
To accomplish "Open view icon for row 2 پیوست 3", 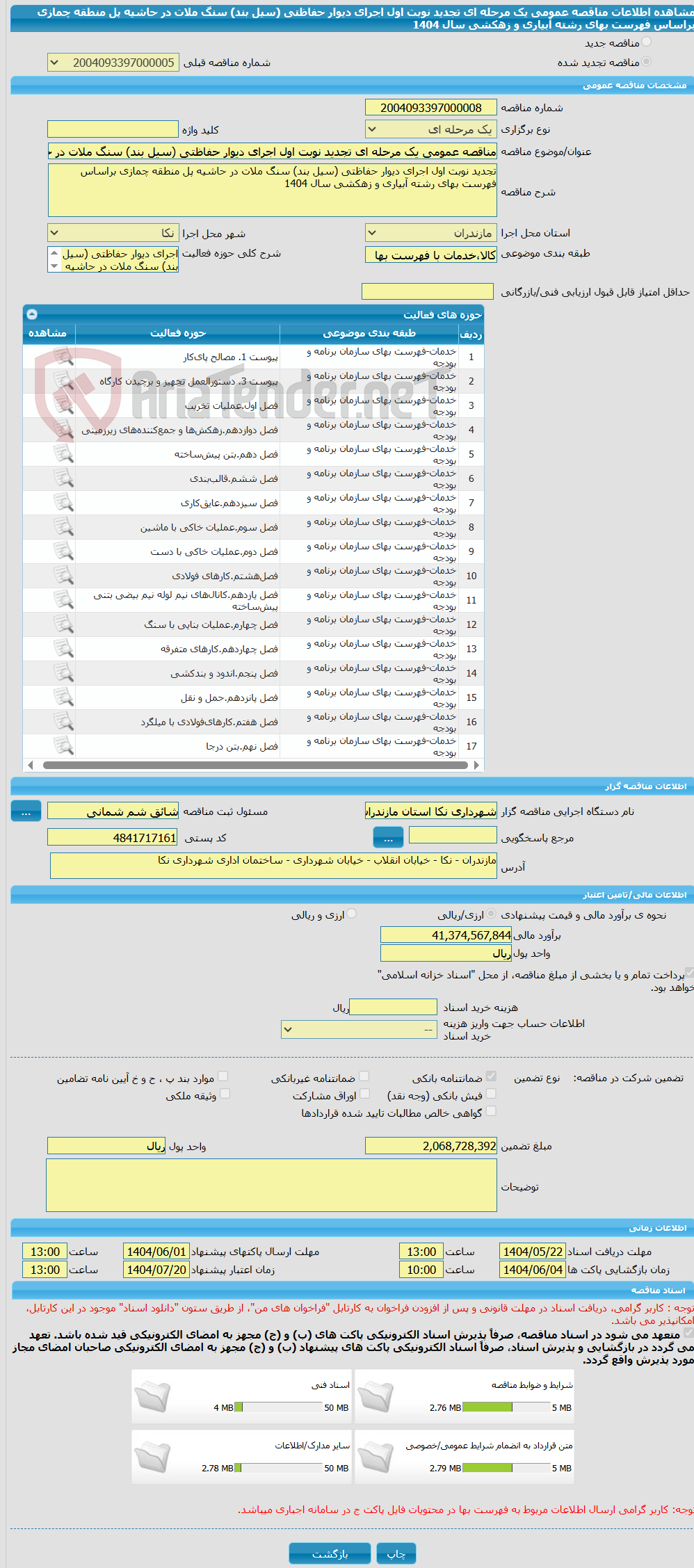I will coord(63,381).
